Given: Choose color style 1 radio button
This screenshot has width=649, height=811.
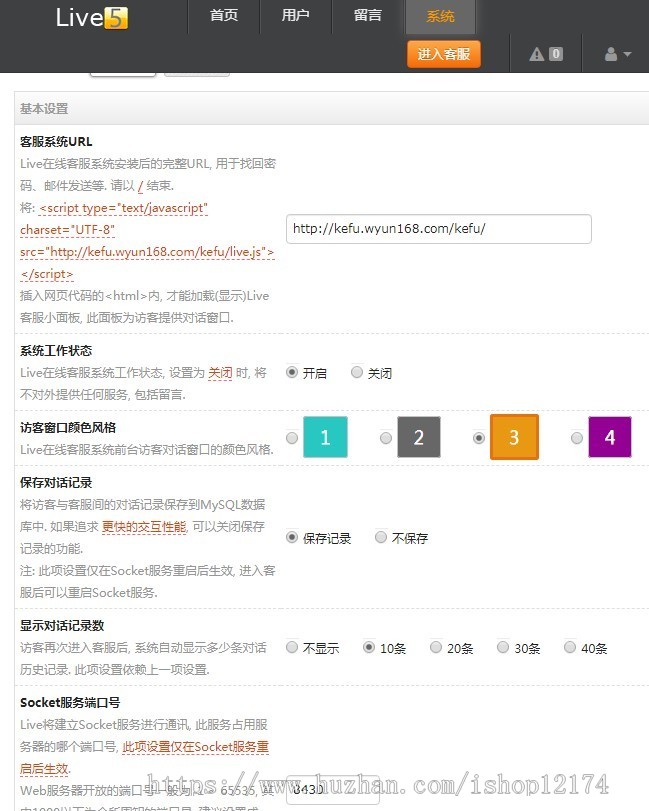Looking at the screenshot, I should click(x=292, y=438).
